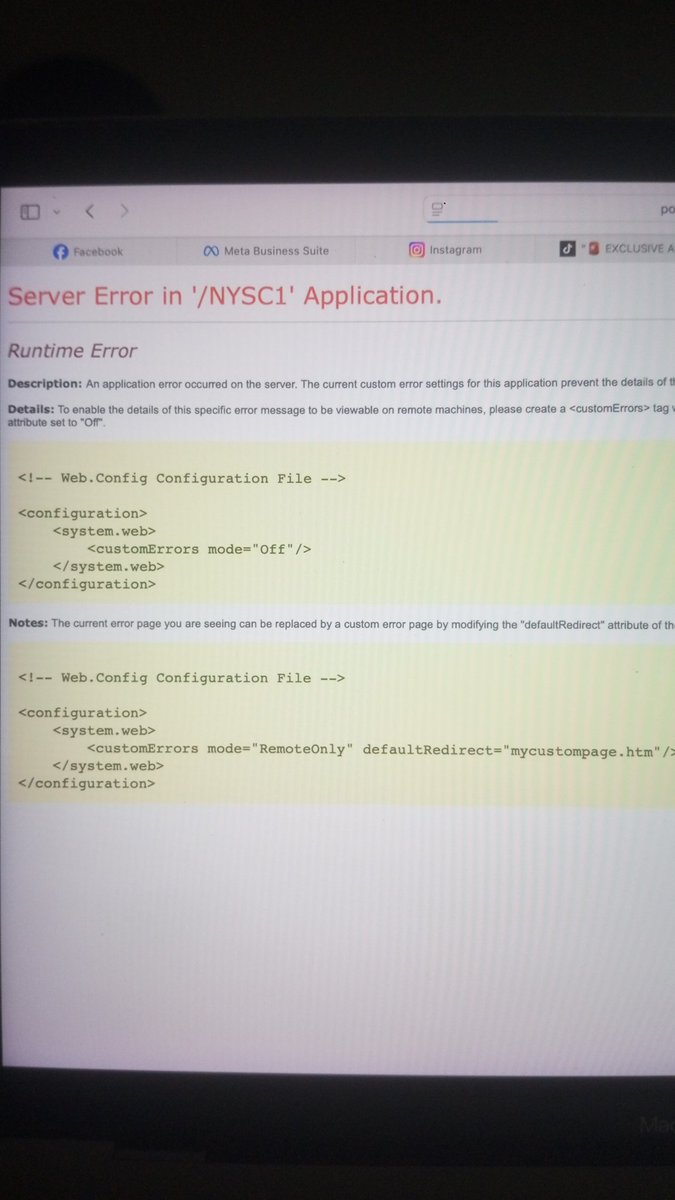Click the "Description:" label
675x1200 pixels.
tap(45, 384)
